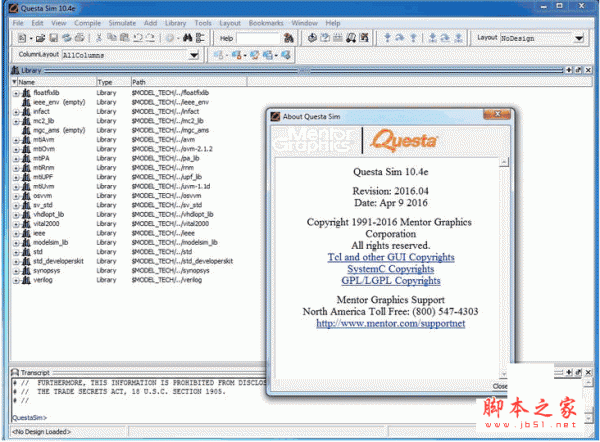Click the <No Design Loaded> status text
This screenshot has height=442, width=600.
click(x=41, y=432)
